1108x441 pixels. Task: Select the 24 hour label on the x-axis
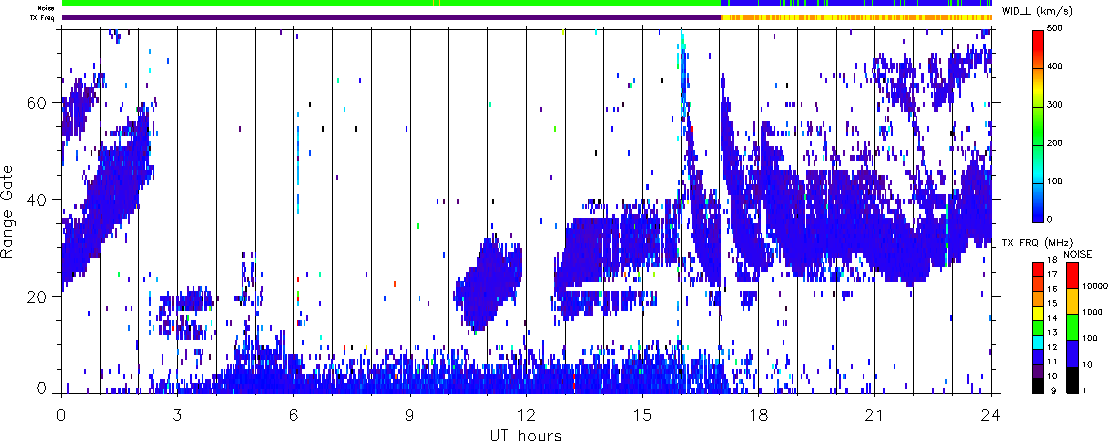point(990,413)
